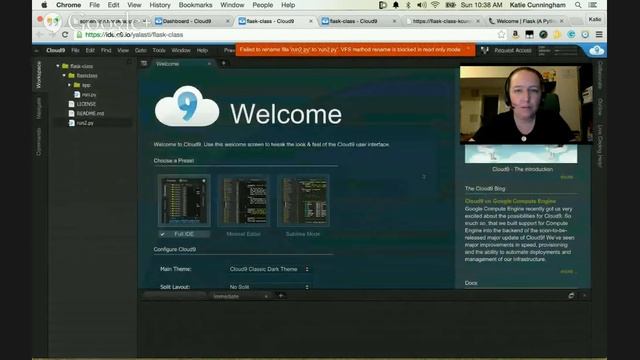Dismiss the red rename error notification

click(x=468, y=49)
